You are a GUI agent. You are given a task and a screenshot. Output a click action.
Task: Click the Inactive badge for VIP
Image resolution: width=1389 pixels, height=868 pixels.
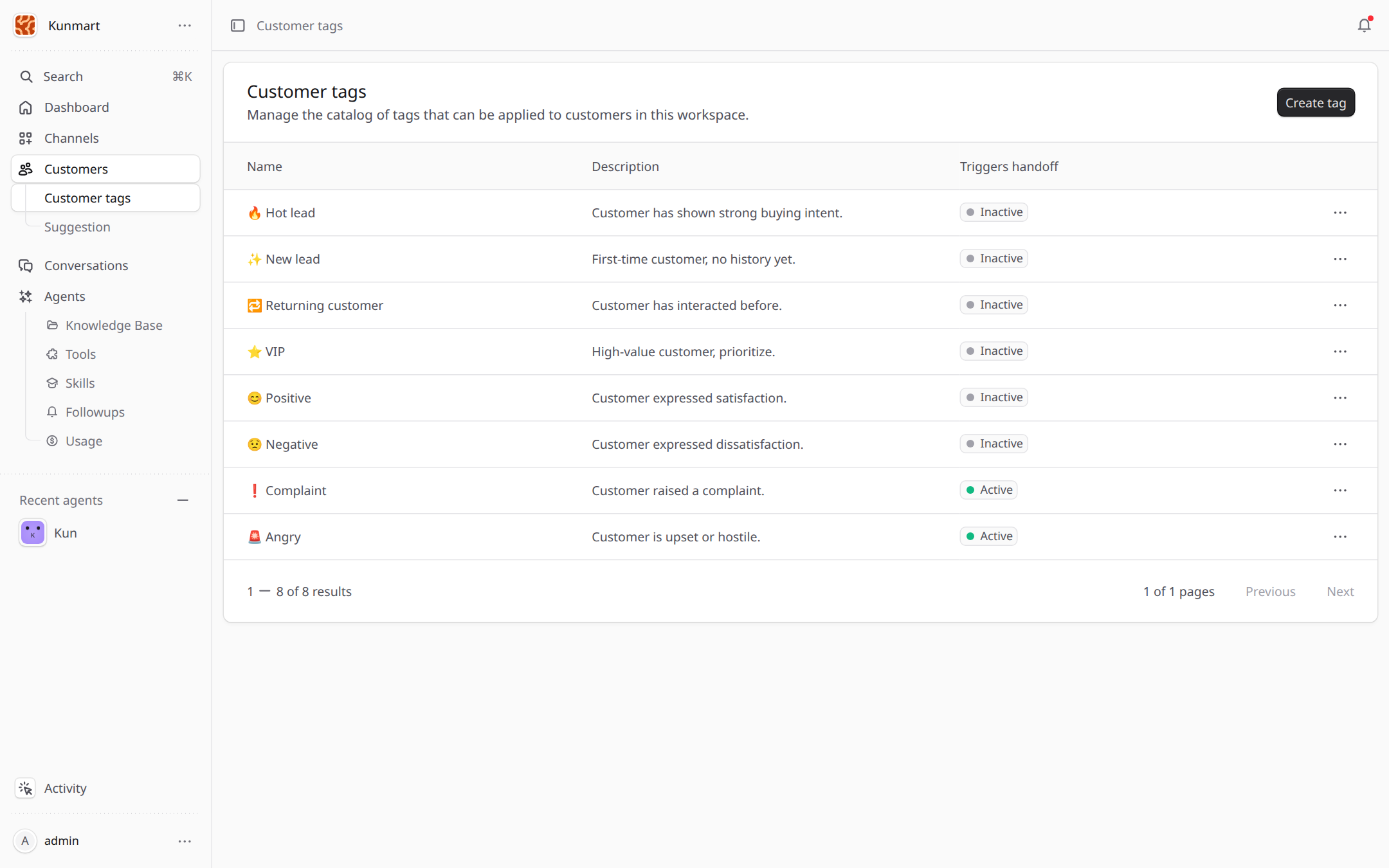(994, 351)
